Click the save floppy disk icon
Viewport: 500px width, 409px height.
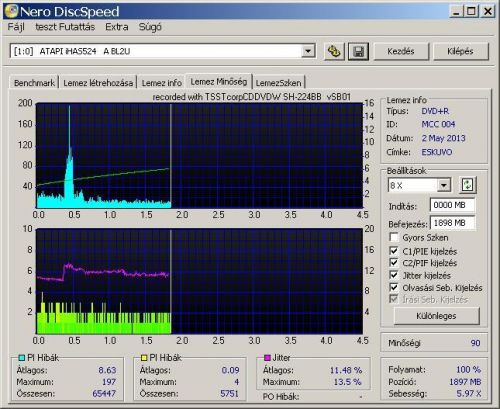[x=358, y=52]
